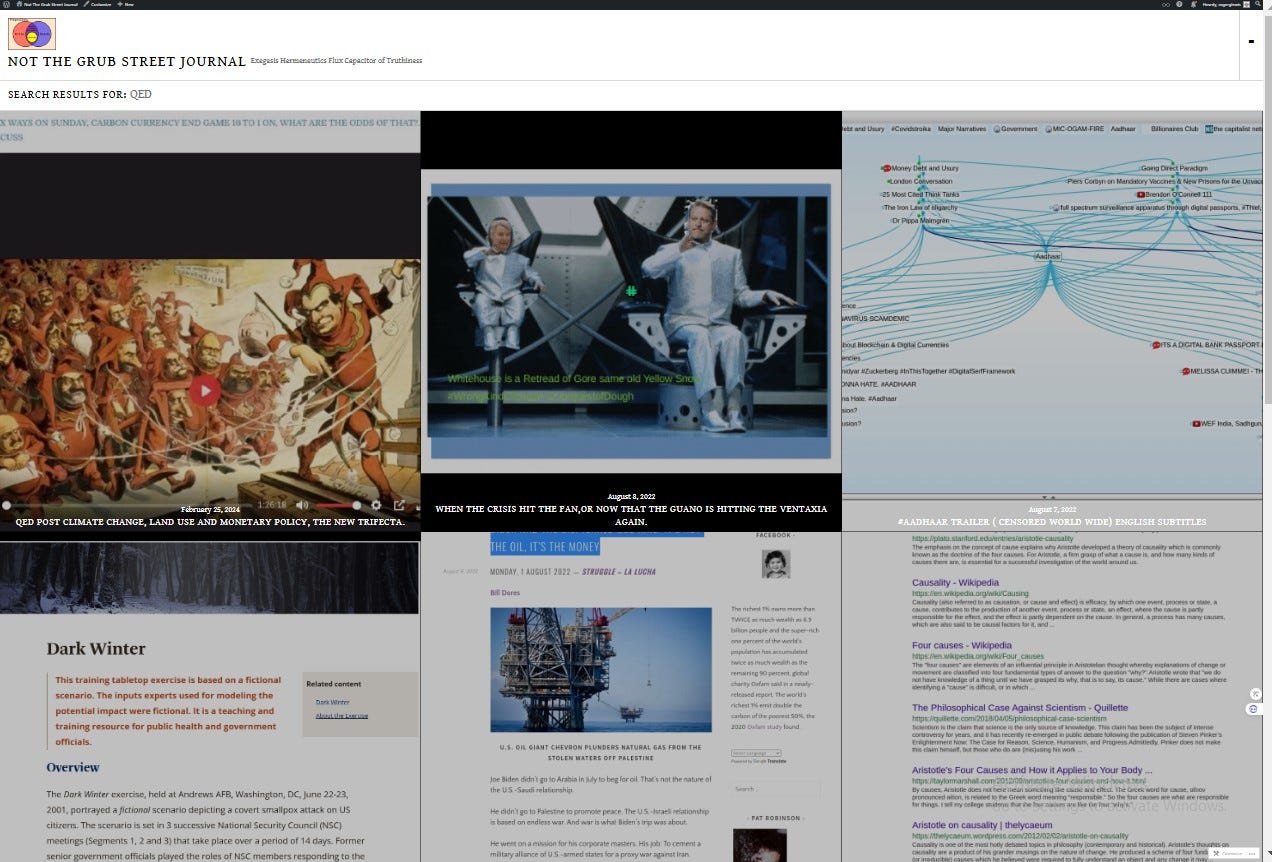Mute the video using the speaker icon

[x=302, y=505]
